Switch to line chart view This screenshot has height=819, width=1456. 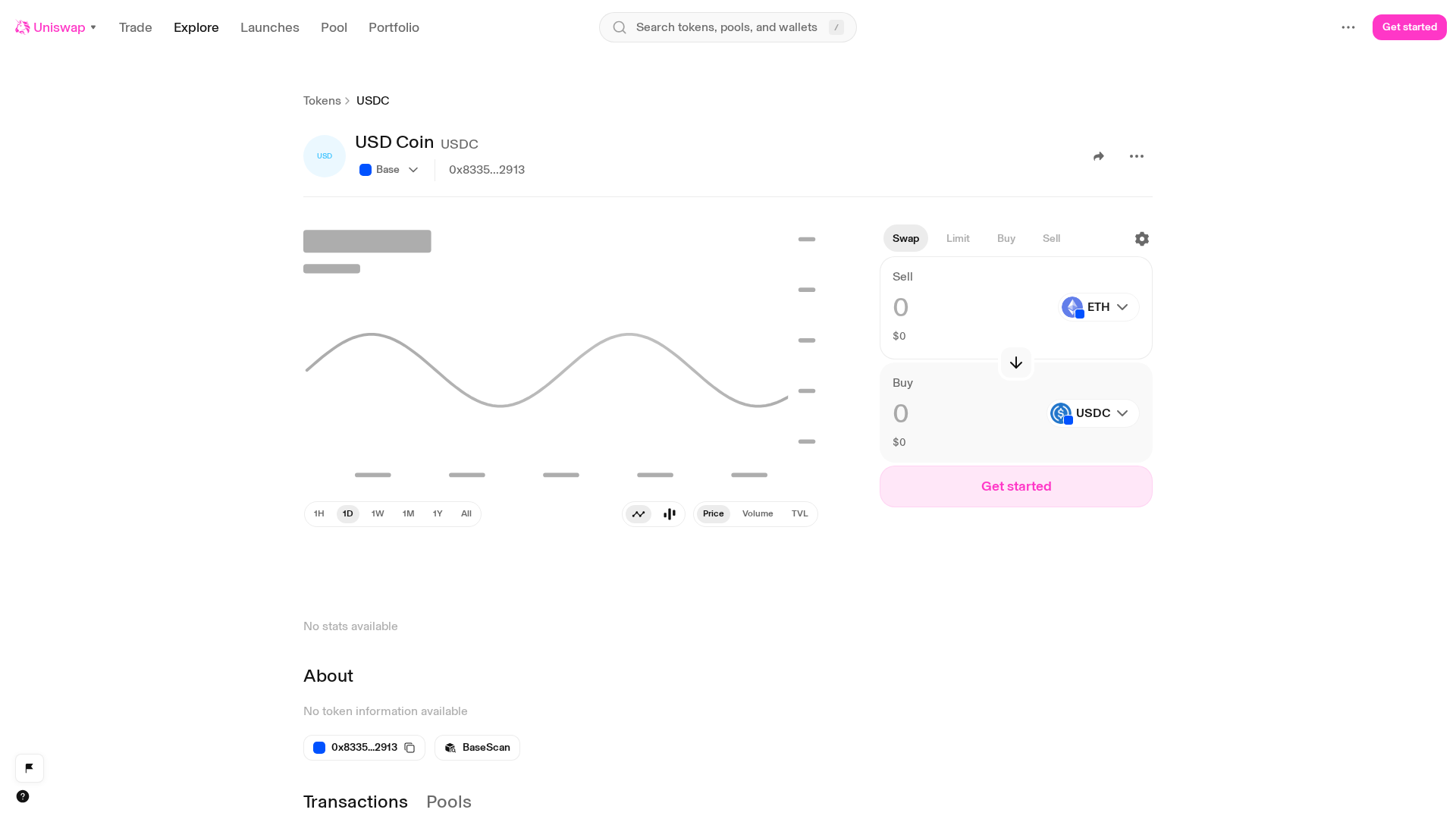(x=639, y=514)
